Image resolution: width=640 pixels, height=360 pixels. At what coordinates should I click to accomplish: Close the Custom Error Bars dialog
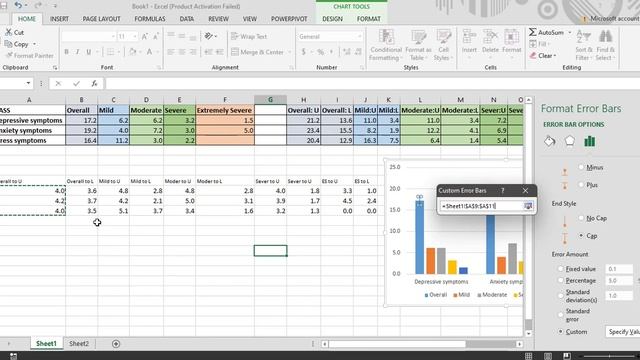[x=525, y=191]
